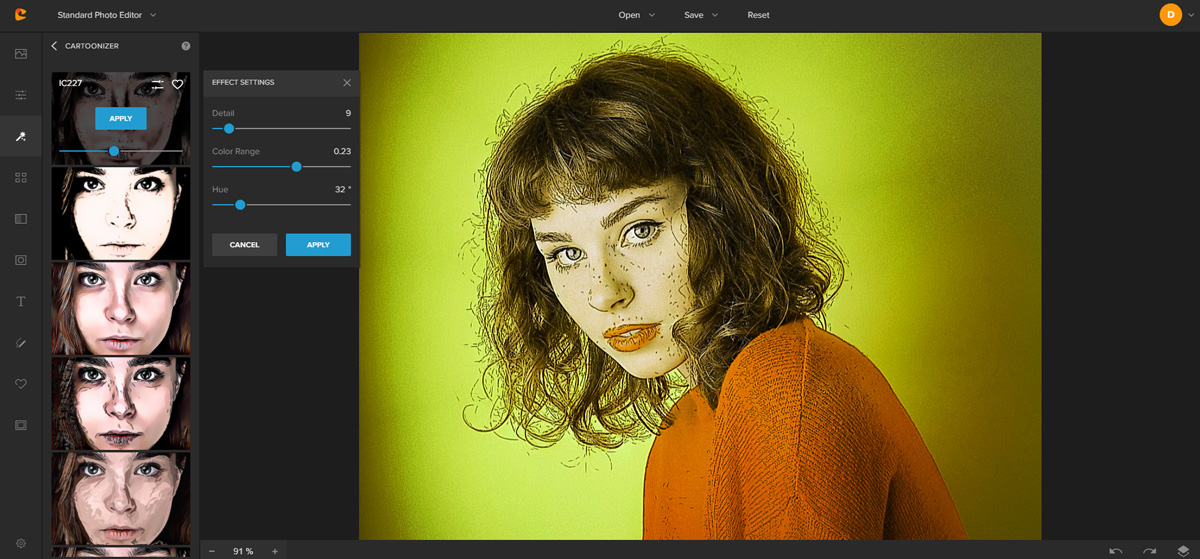Open the Layers panel icon

click(x=1183, y=551)
